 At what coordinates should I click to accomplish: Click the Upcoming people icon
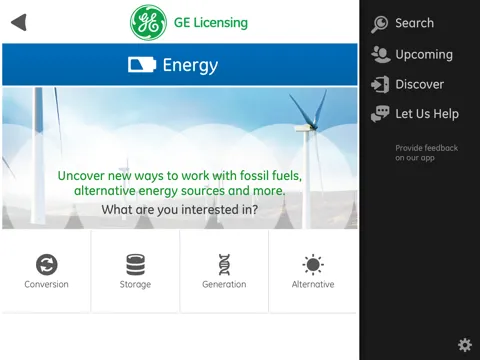(x=380, y=54)
